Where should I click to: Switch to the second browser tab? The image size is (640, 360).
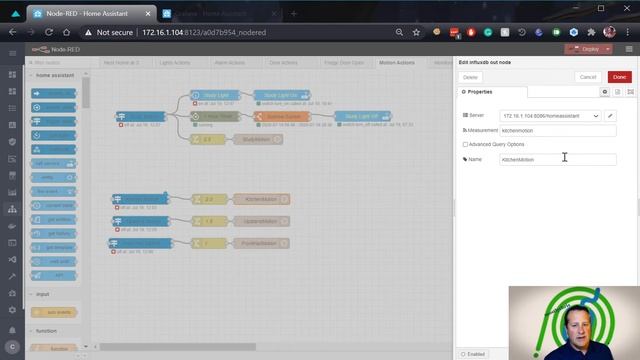[x=220, y=13]
